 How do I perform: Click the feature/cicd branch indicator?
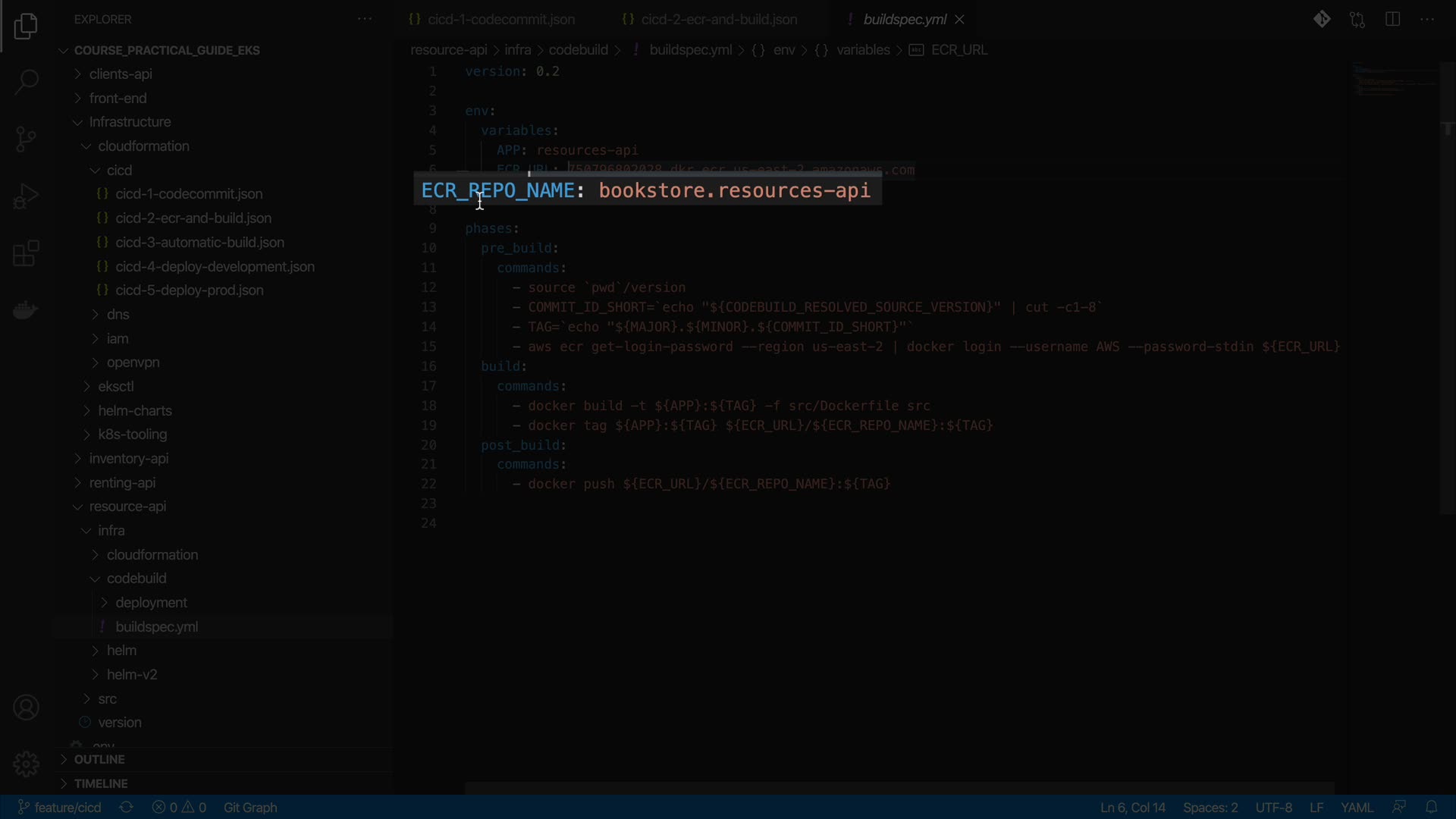(59, 808)
